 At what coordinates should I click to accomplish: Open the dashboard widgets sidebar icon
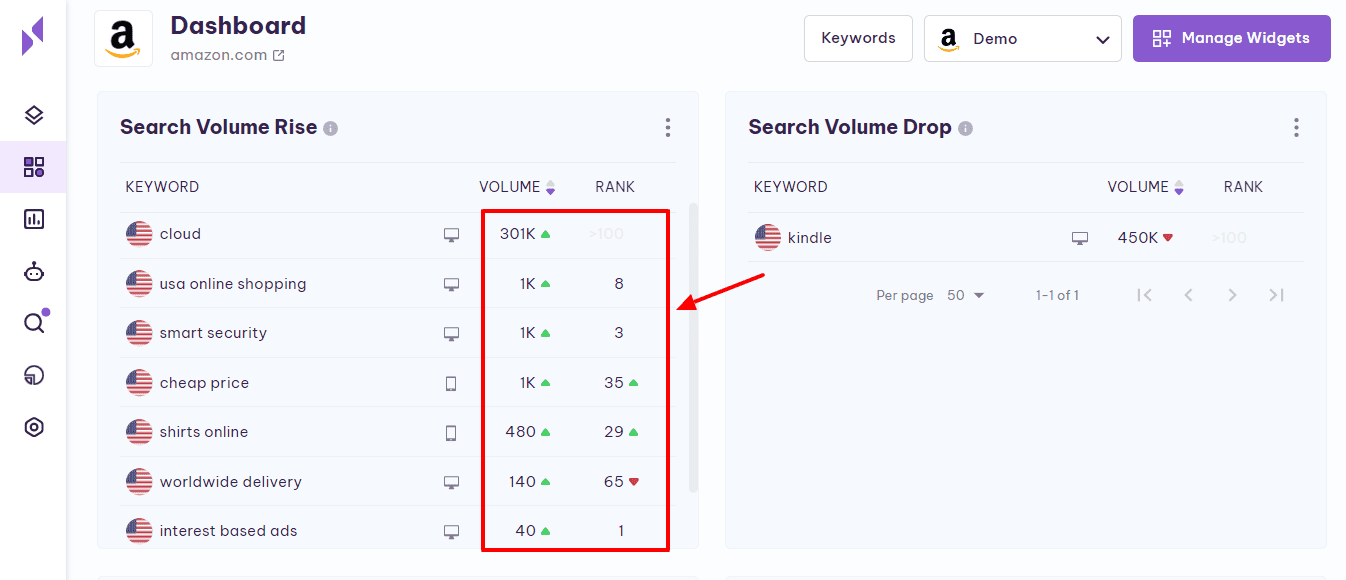(x=34, y=167)
